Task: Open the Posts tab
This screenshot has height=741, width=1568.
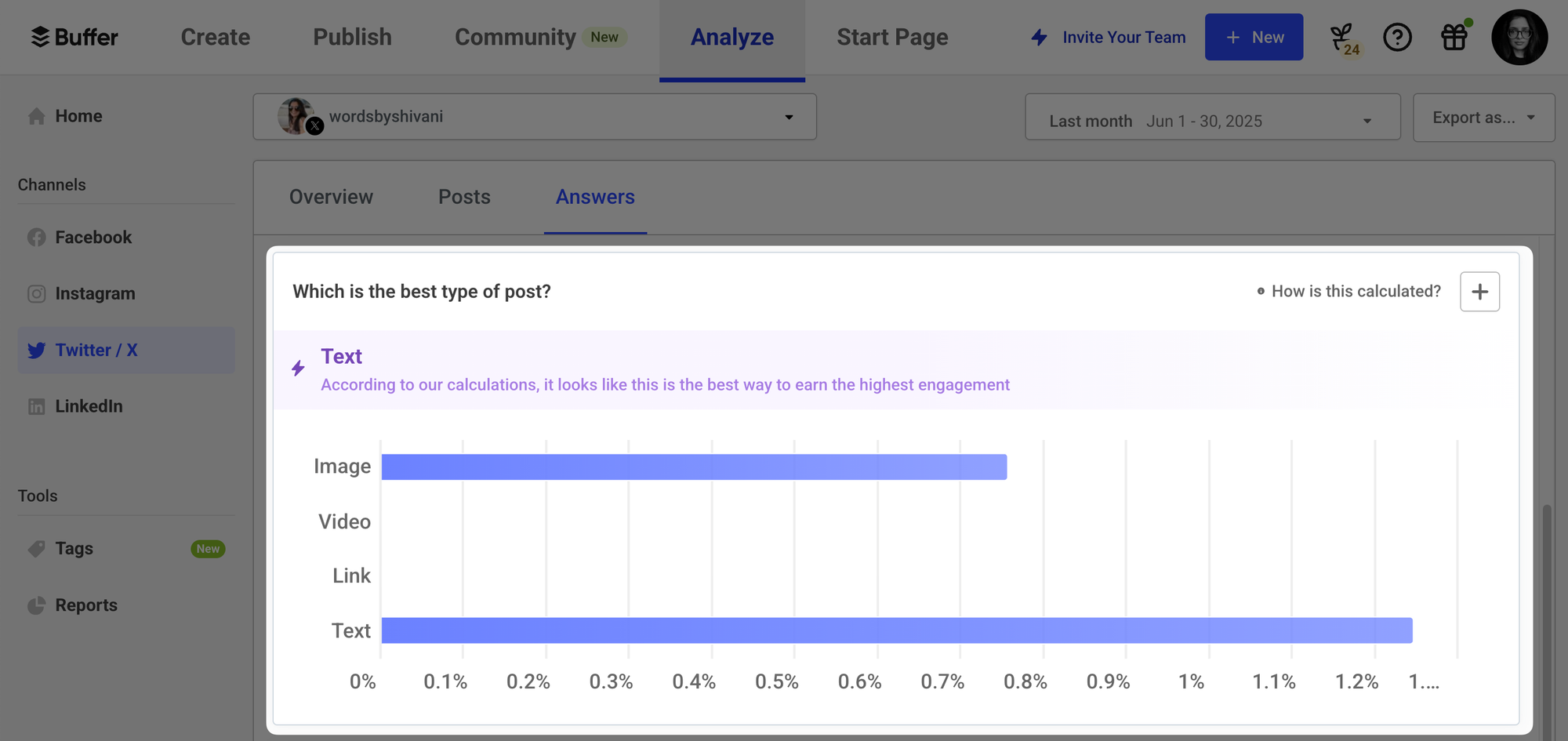Action: pyautogui.click(x=464, y=197)
